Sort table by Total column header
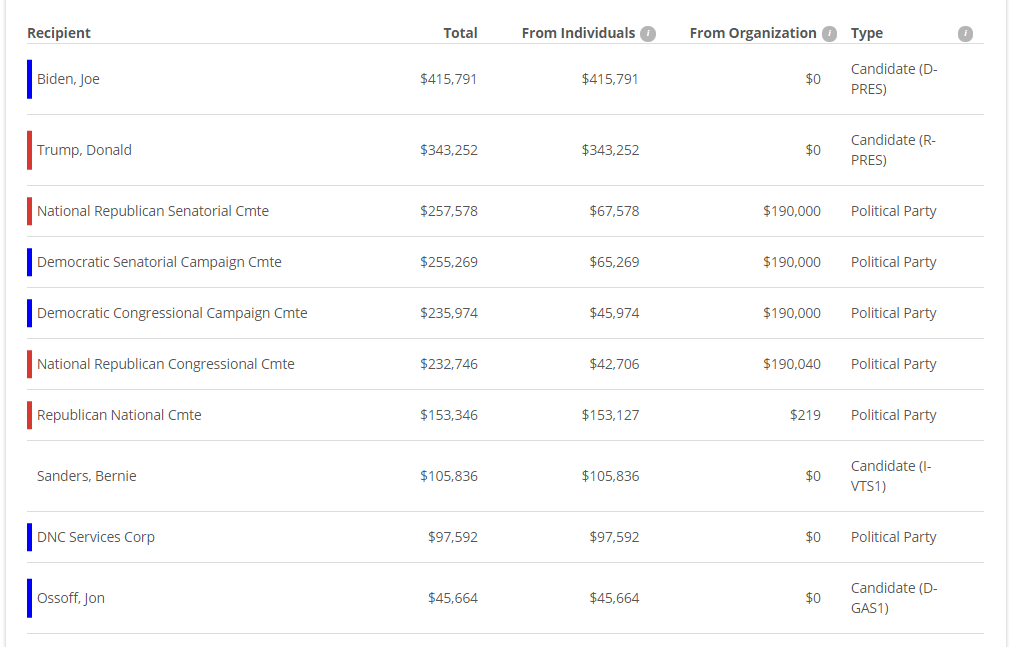1011x647 pixels. coord(460,33)
